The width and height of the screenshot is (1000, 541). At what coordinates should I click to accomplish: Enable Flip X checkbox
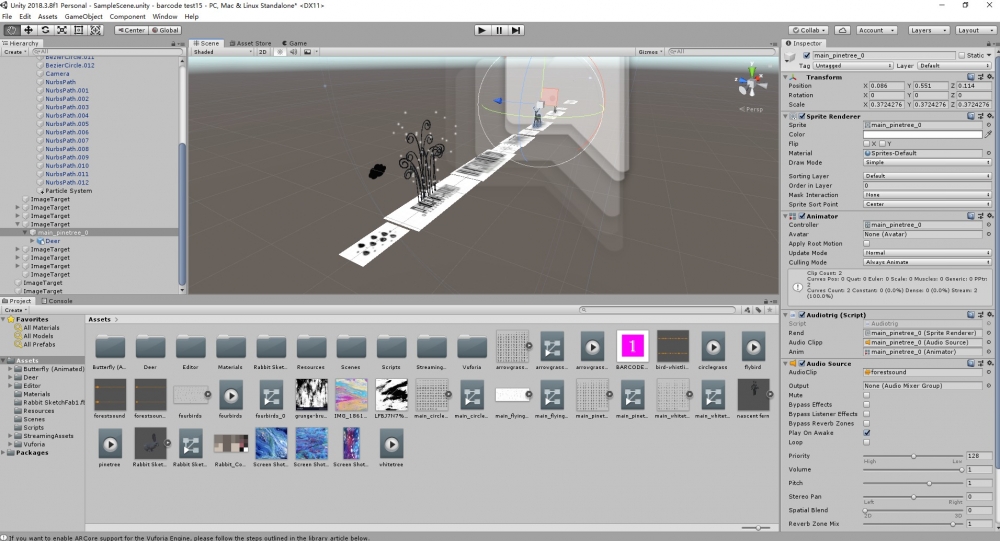click(867, 144)
